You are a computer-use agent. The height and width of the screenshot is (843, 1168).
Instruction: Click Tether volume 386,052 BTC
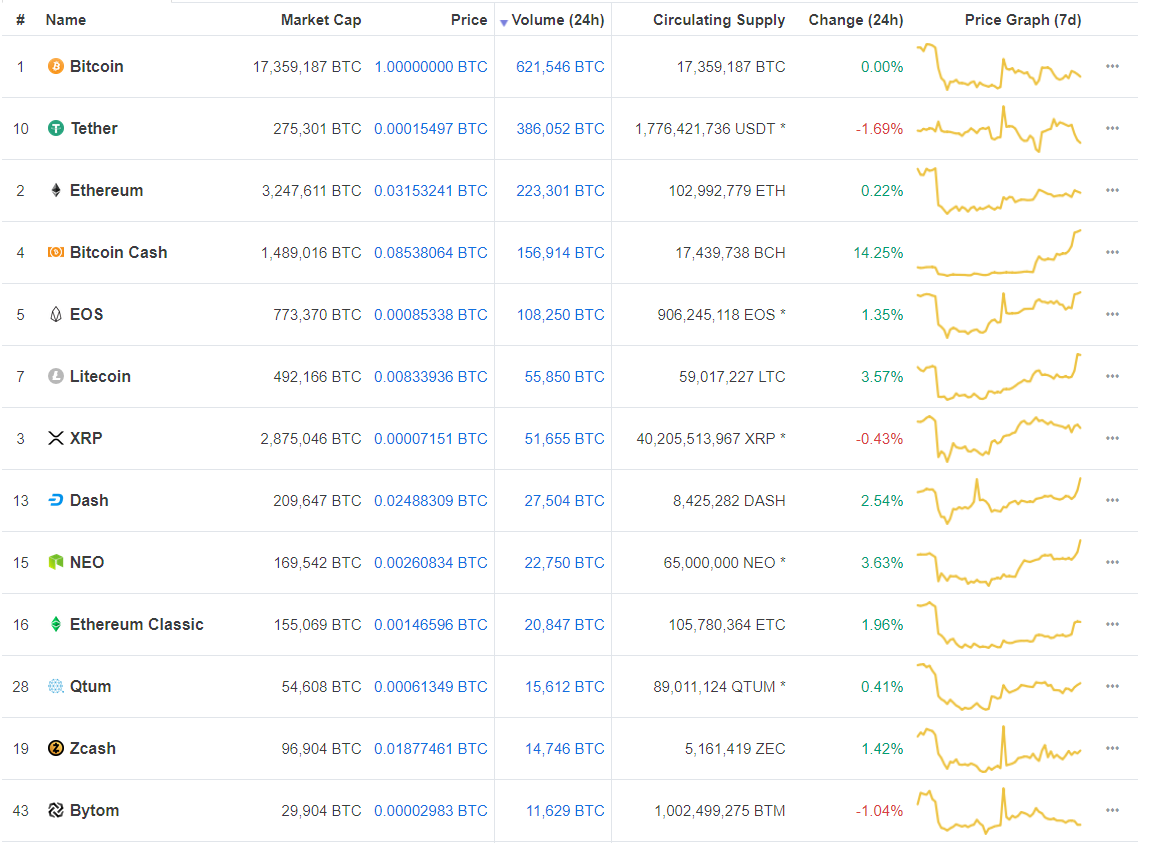pyautogui.click(x=560, y=129)
